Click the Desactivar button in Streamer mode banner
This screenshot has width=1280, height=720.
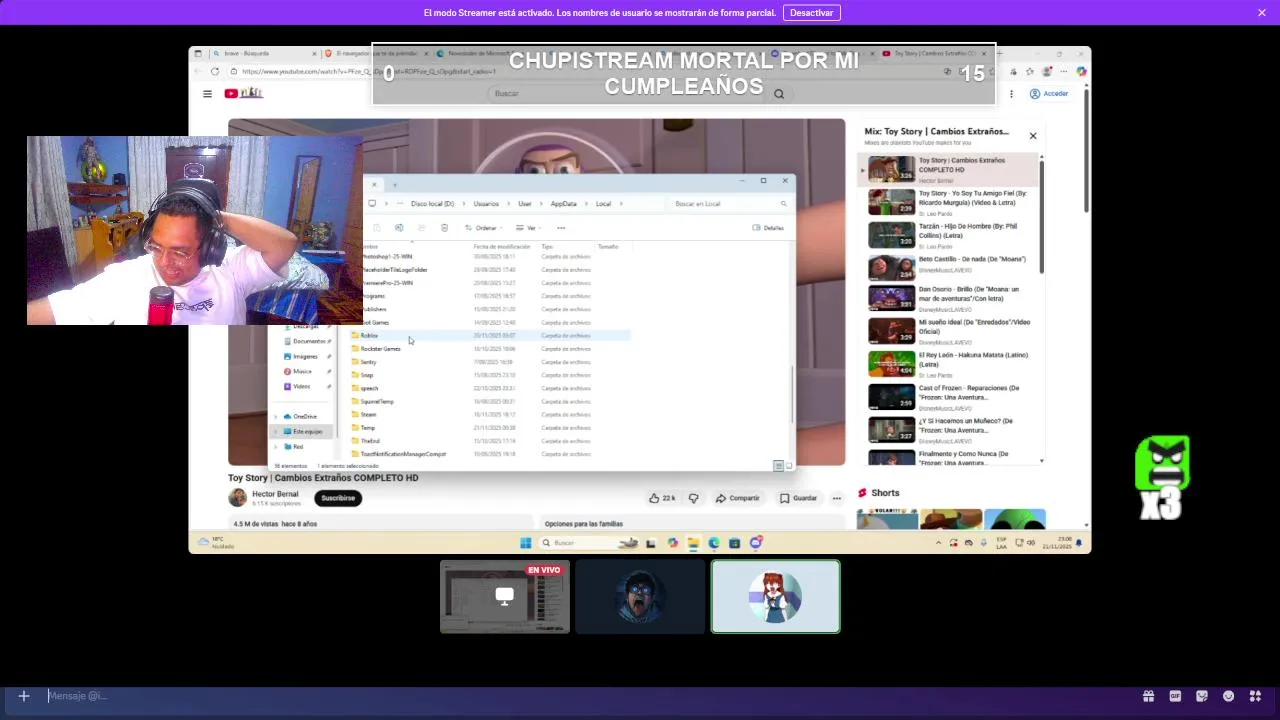811,13
